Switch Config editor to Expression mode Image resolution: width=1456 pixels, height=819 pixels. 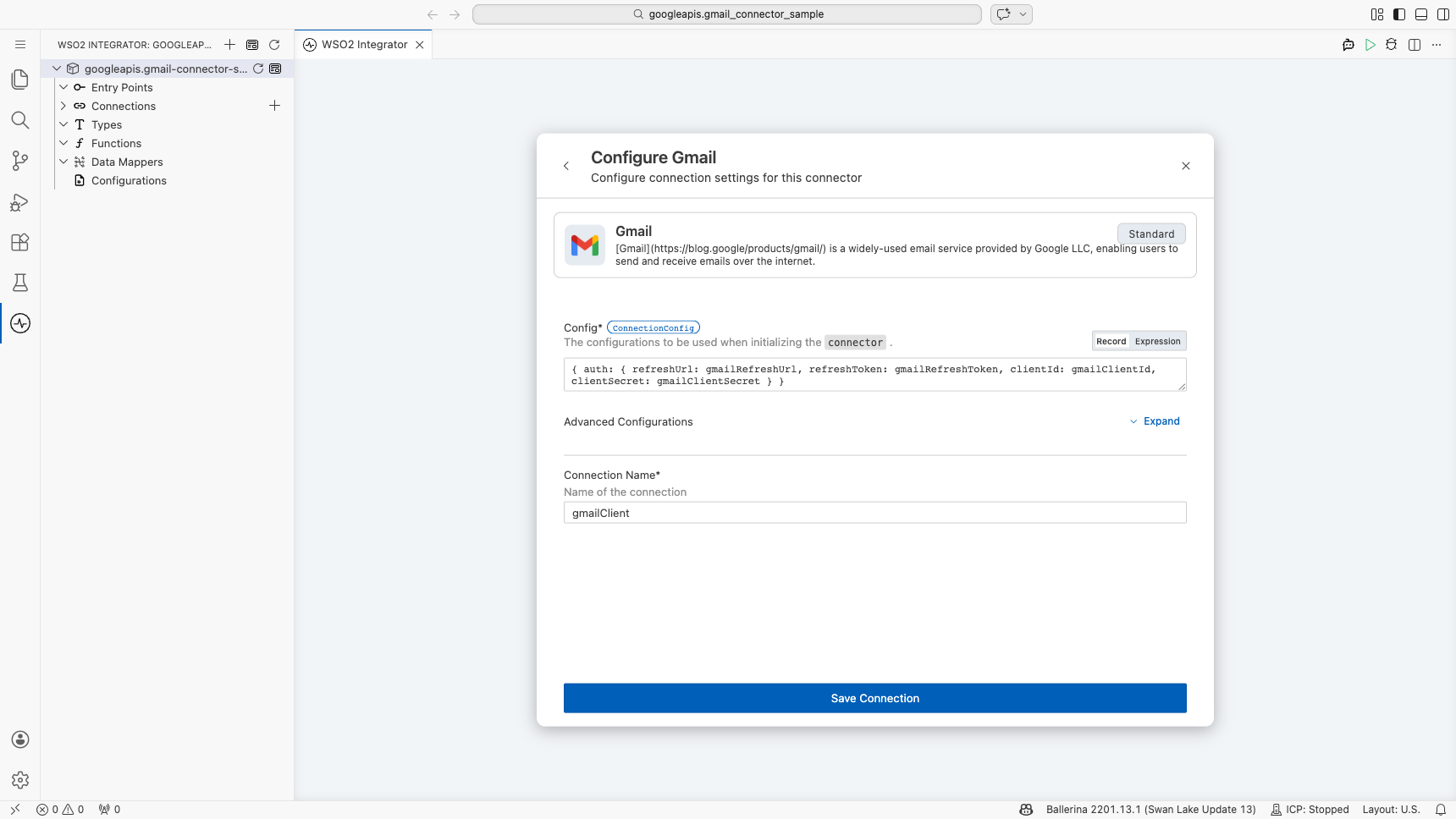(1158, 341)
